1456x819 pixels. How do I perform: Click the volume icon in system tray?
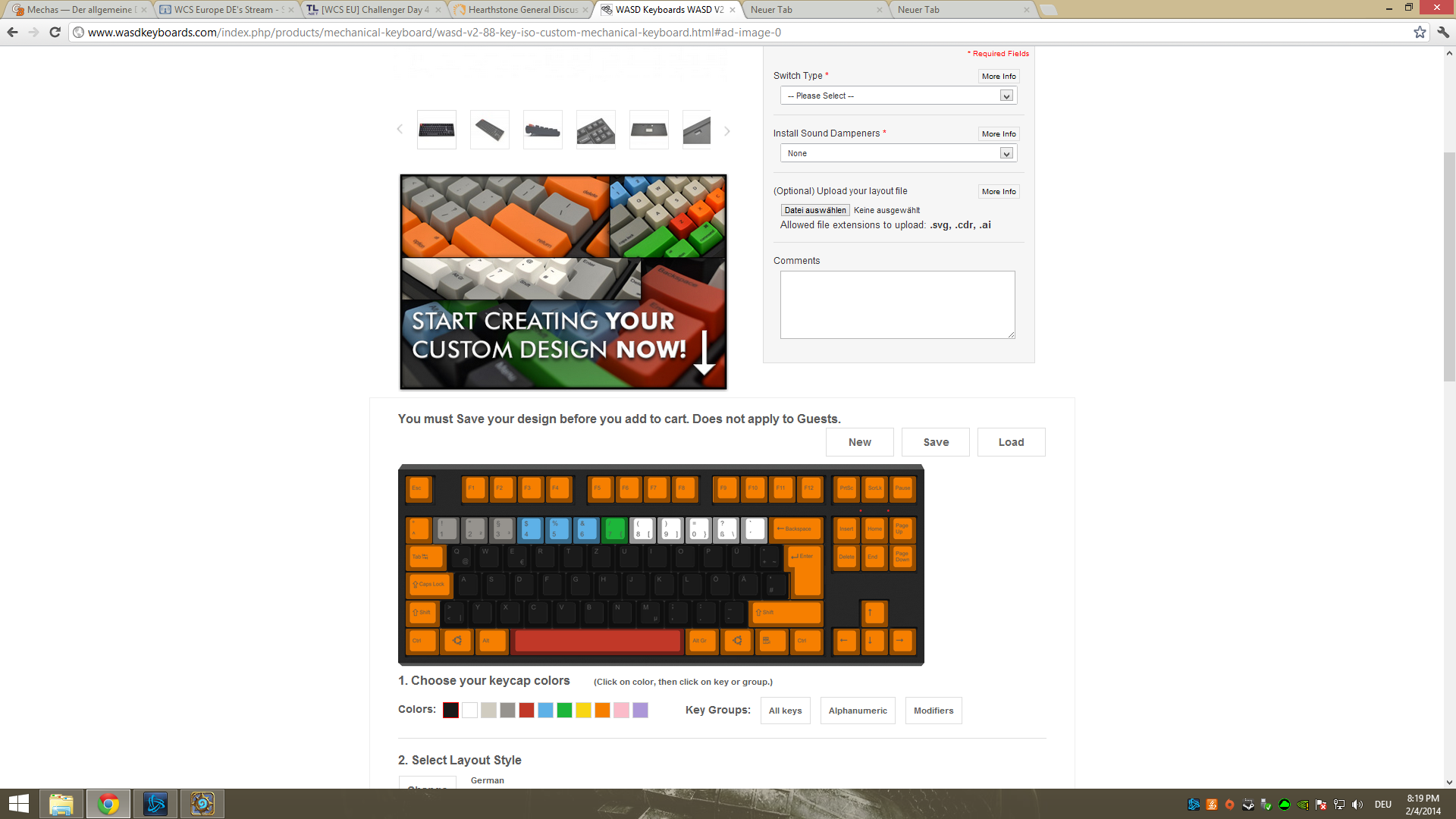1357,805
